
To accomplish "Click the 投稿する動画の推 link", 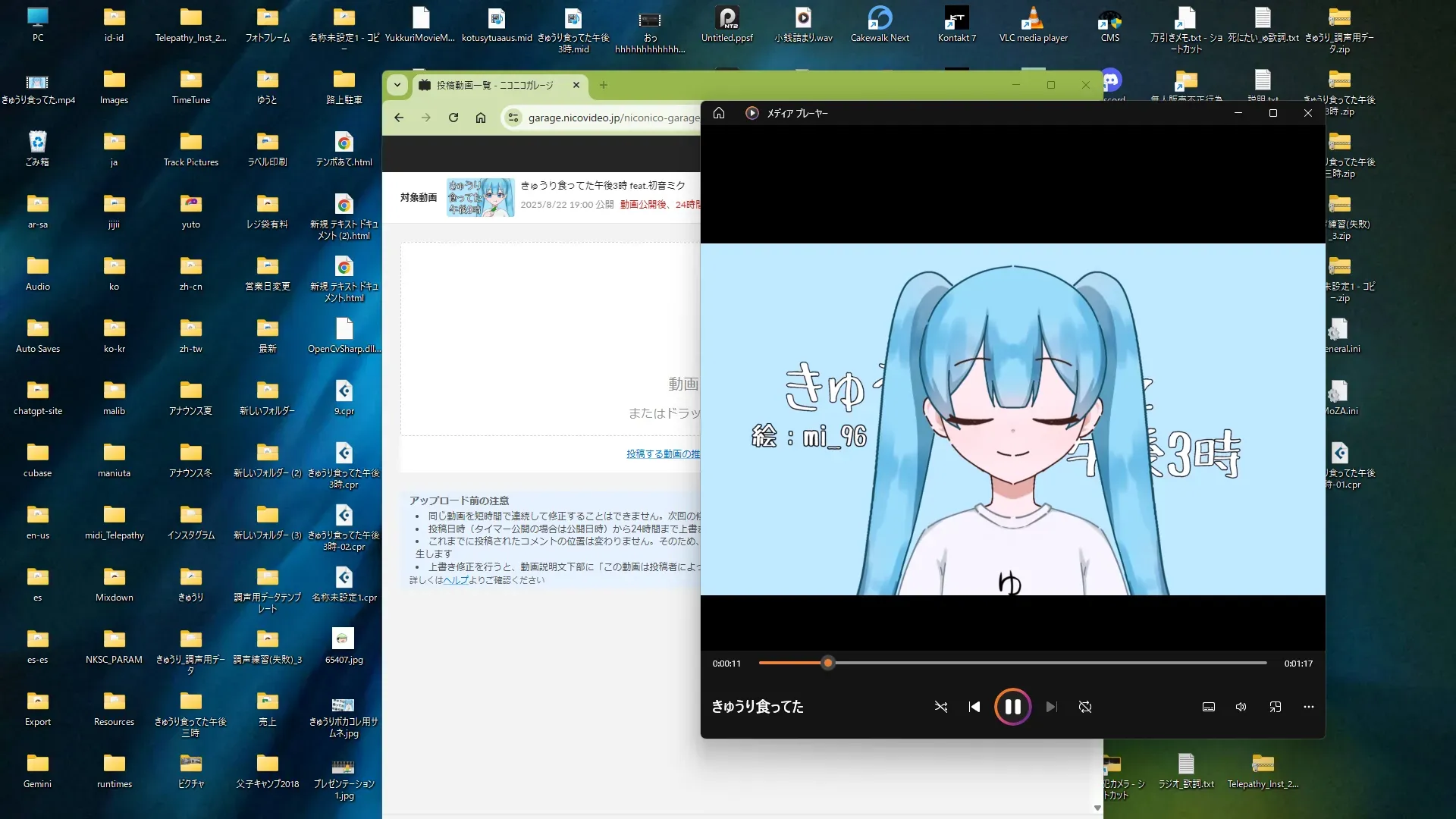I will [x=663, y=454].
